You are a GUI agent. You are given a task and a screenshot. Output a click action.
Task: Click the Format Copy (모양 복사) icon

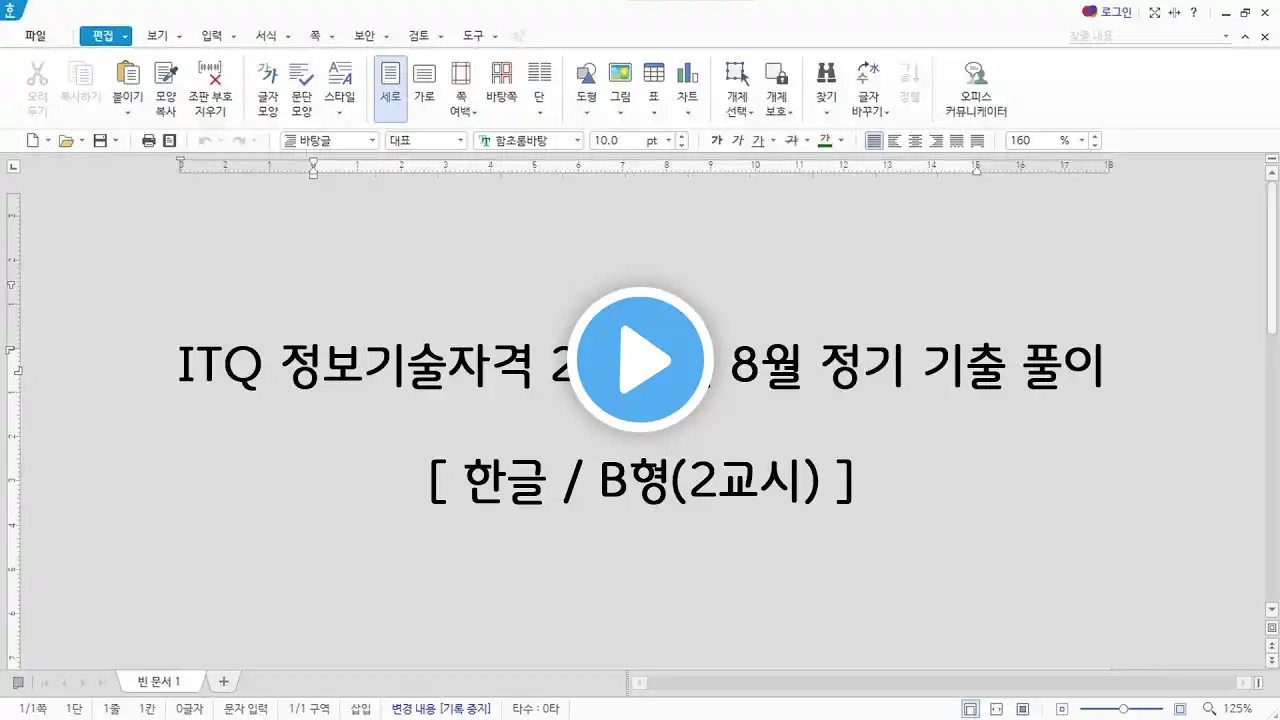click(x=166, y=75)
